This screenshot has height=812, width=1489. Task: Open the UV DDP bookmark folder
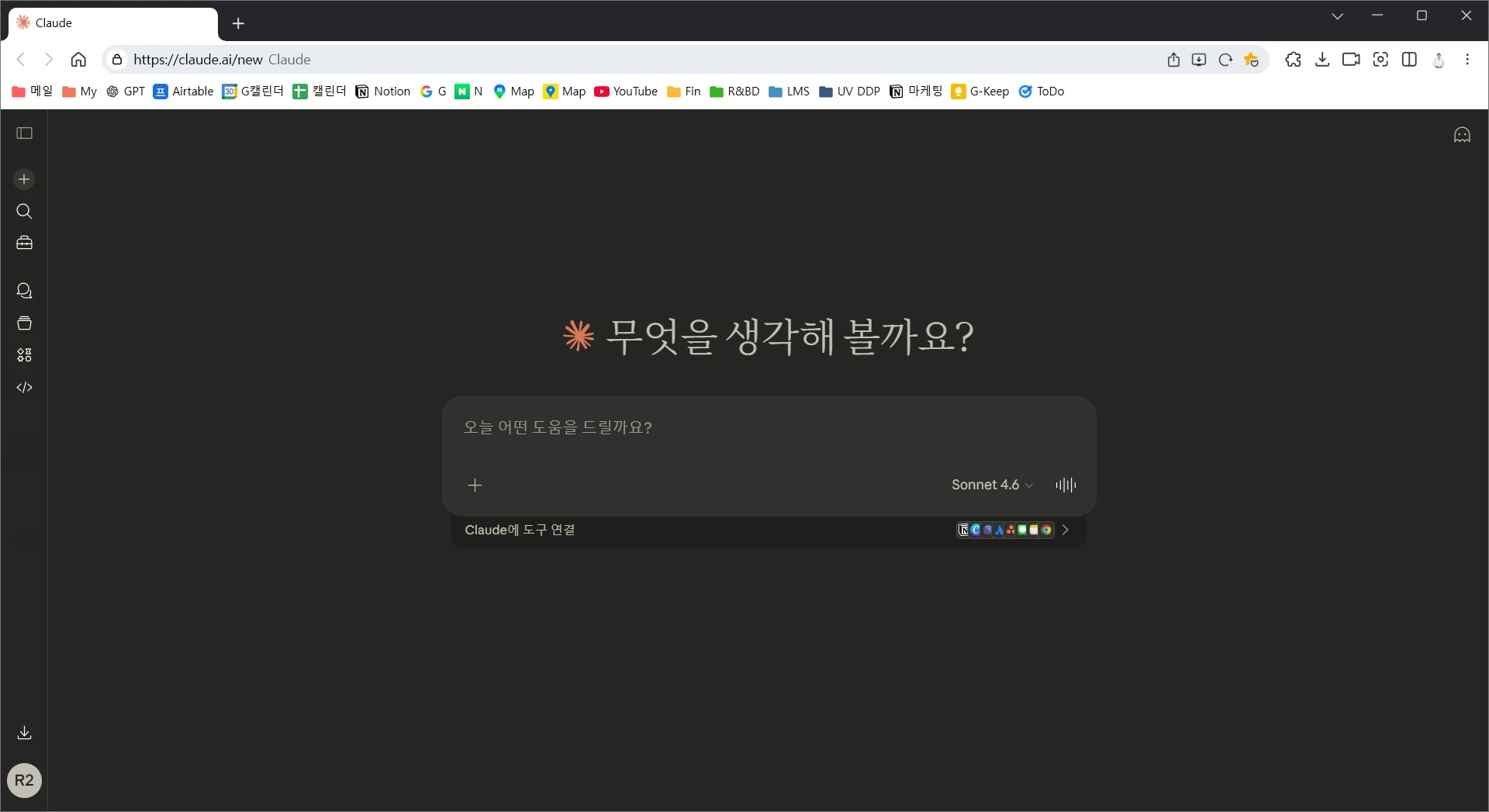pos(849,92)
